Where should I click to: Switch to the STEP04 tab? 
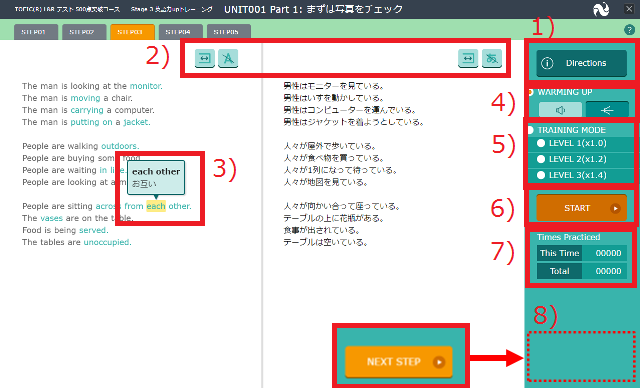click(x=180, y=32)
